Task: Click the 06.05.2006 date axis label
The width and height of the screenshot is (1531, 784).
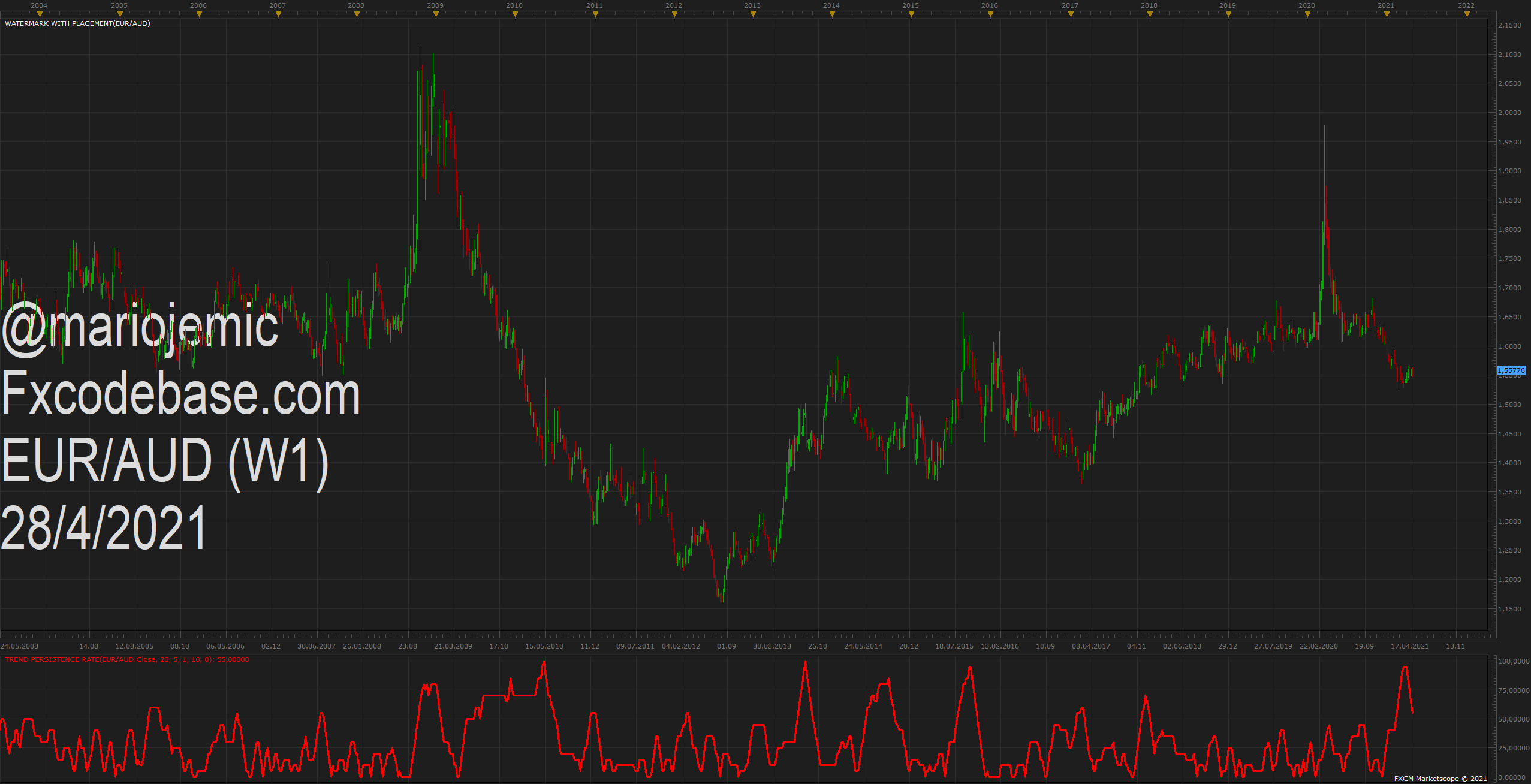Action: pos(225,646)
